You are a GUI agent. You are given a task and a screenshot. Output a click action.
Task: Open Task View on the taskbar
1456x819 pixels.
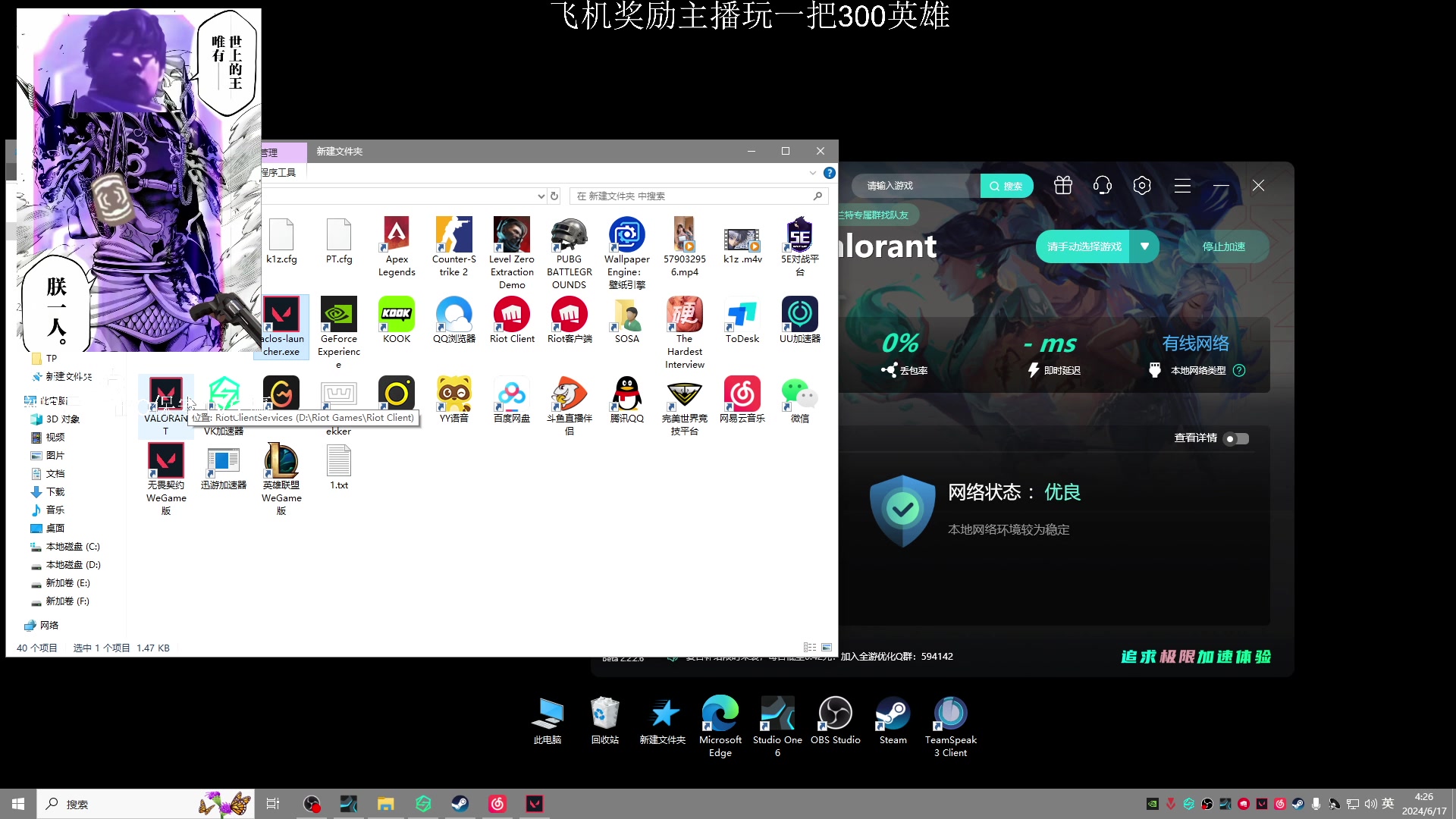tap(273, 804)
